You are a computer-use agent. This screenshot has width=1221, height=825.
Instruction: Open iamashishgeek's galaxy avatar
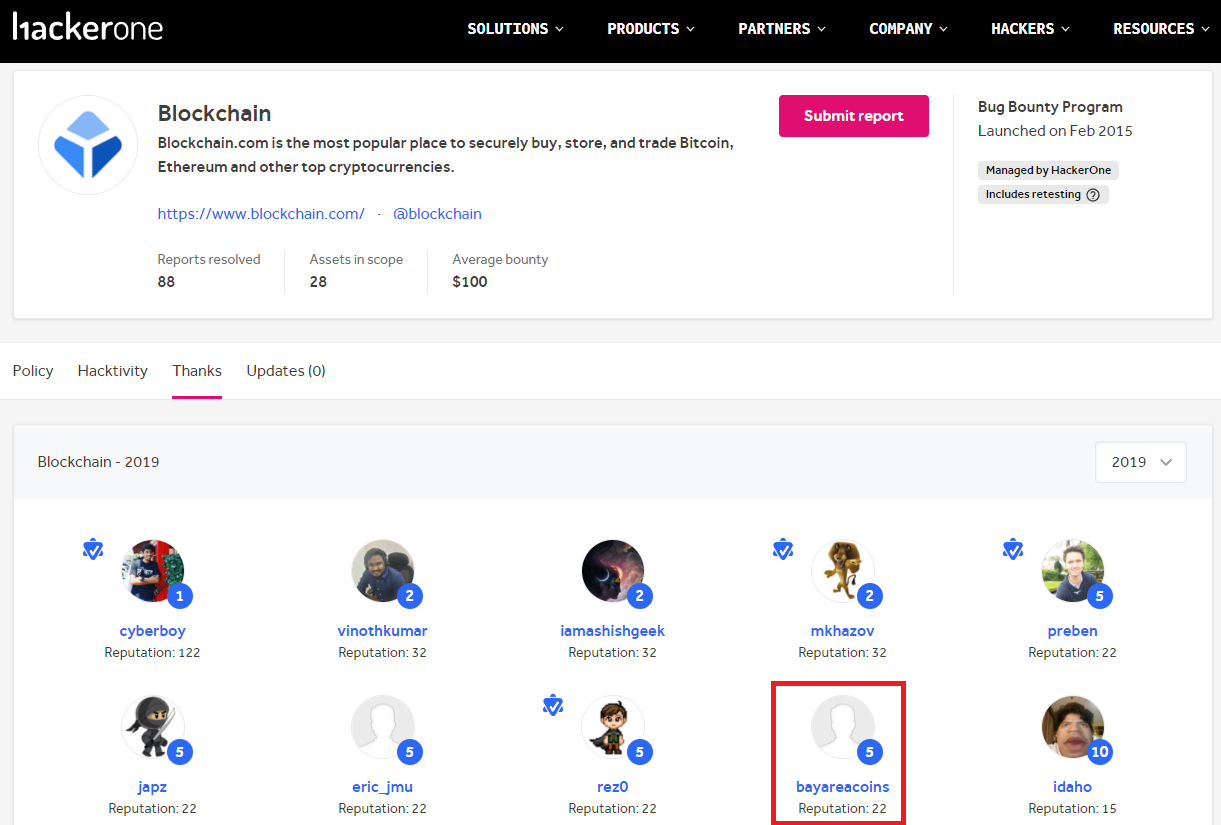click(x=612, y=571)
